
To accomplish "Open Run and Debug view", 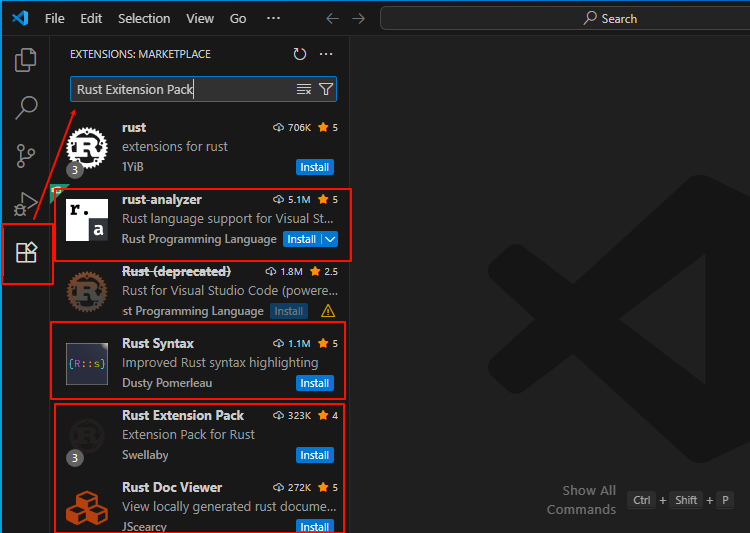I will [x=26, y=204].
